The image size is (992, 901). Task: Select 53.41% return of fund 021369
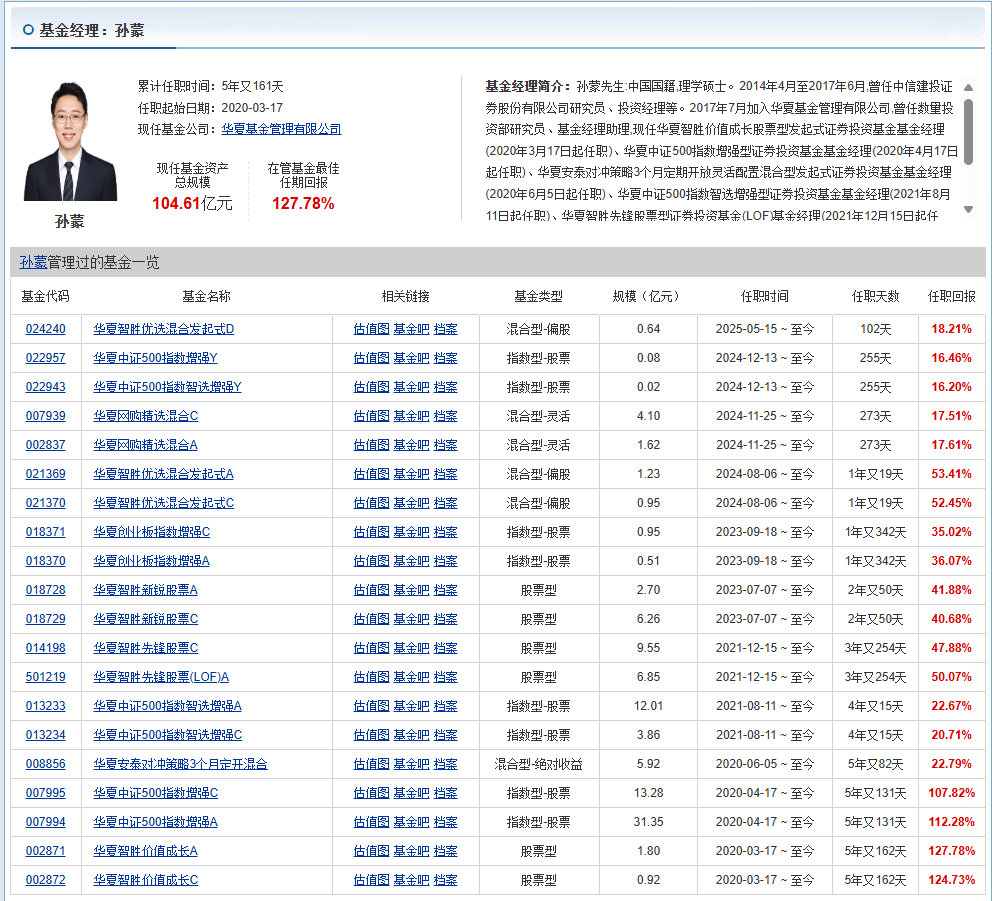pos(952,474)
